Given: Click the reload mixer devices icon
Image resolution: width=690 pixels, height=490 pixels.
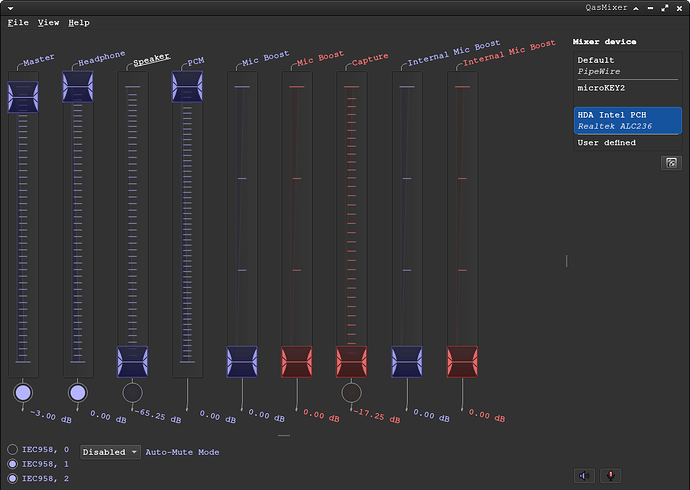Looking at the screenshot, I should (671, 163).
